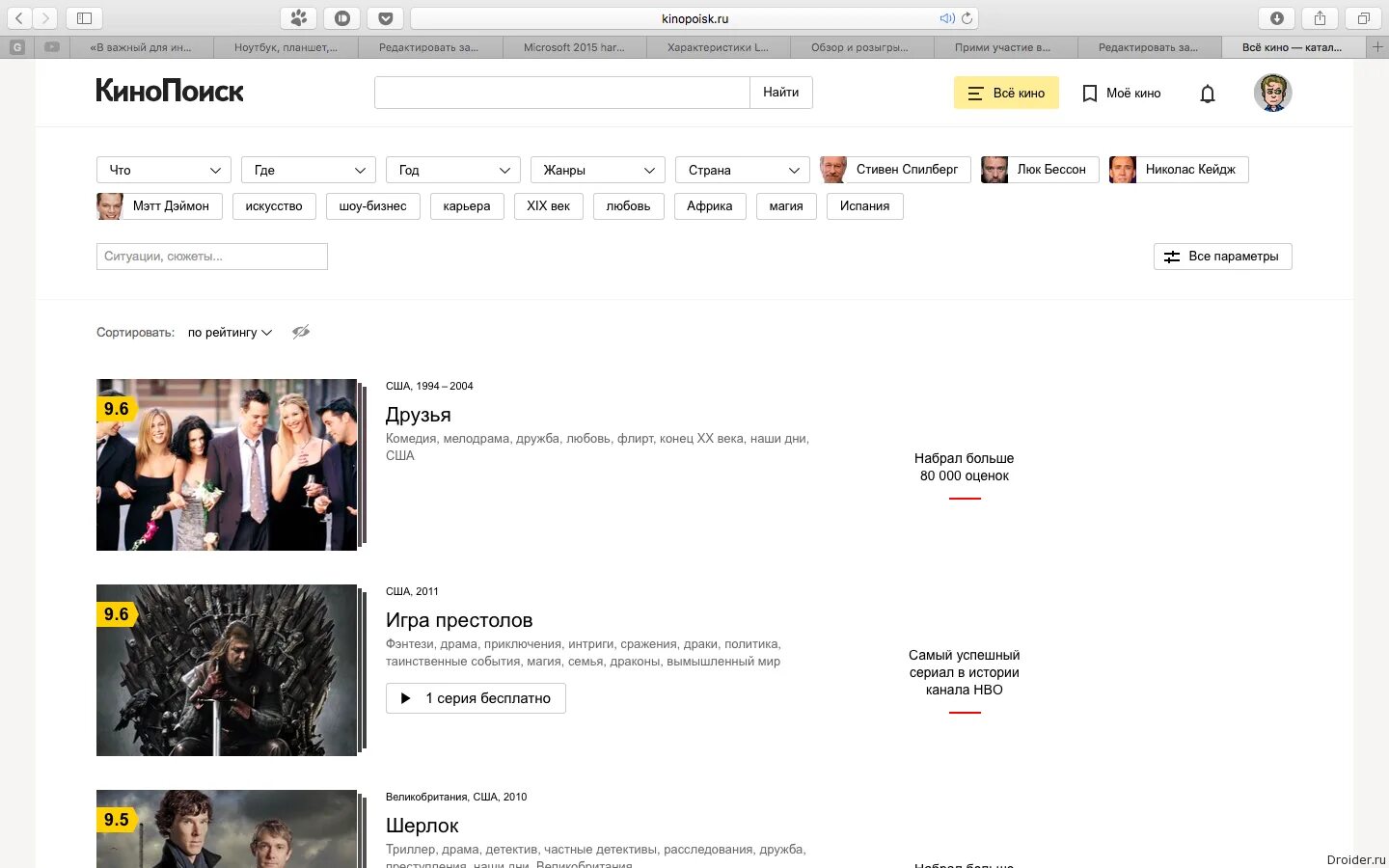
Task: Expand the Что dropdown
Action: click(164, 170)
